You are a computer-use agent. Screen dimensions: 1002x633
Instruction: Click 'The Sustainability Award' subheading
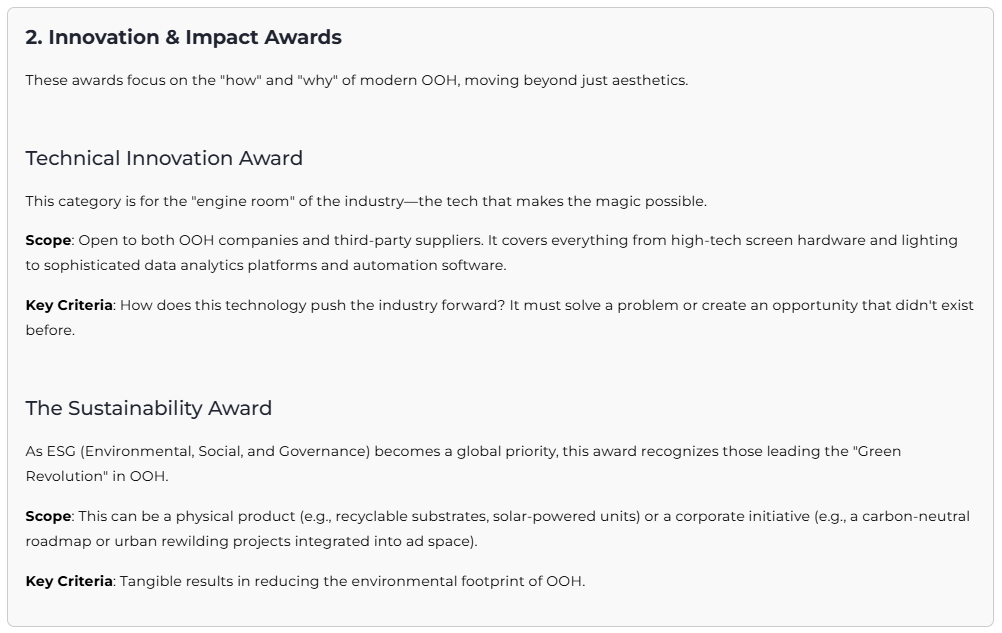click(x=148, y=408)
